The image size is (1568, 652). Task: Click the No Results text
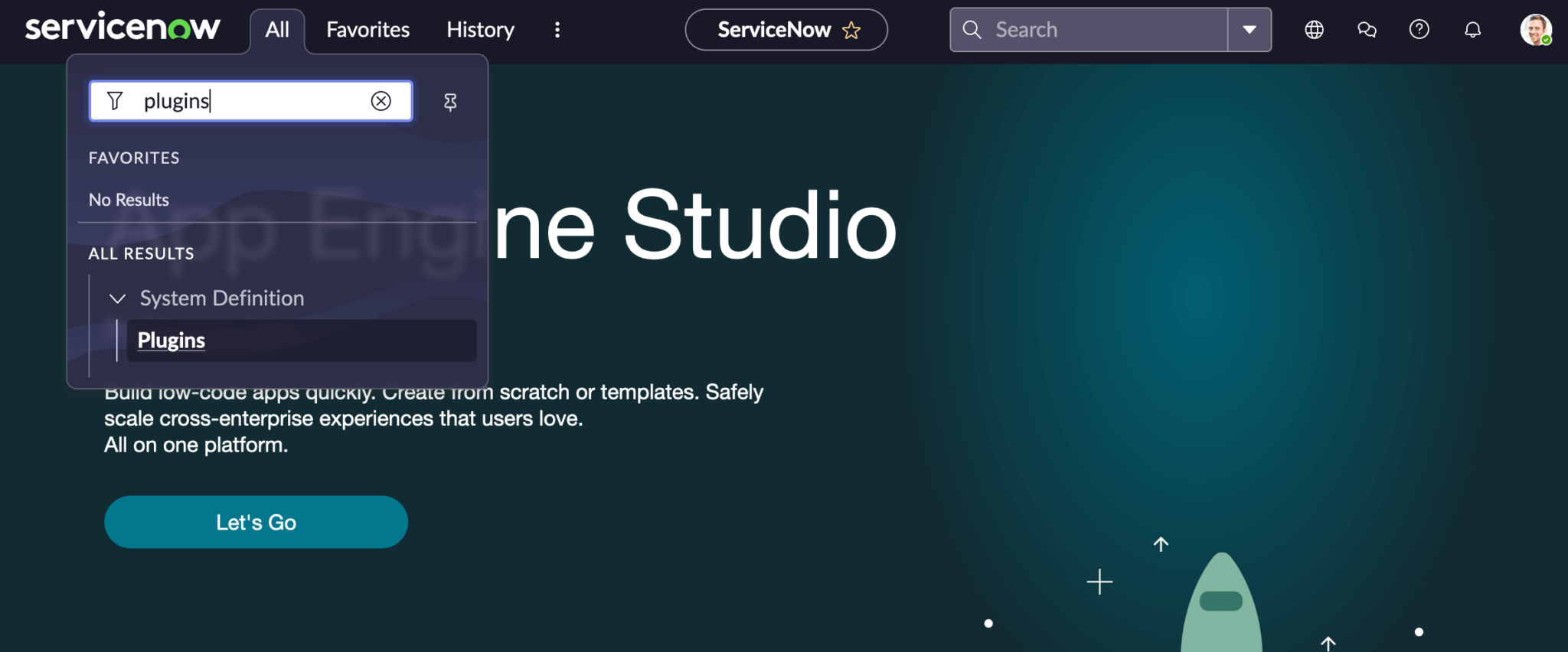pos(129,200)
